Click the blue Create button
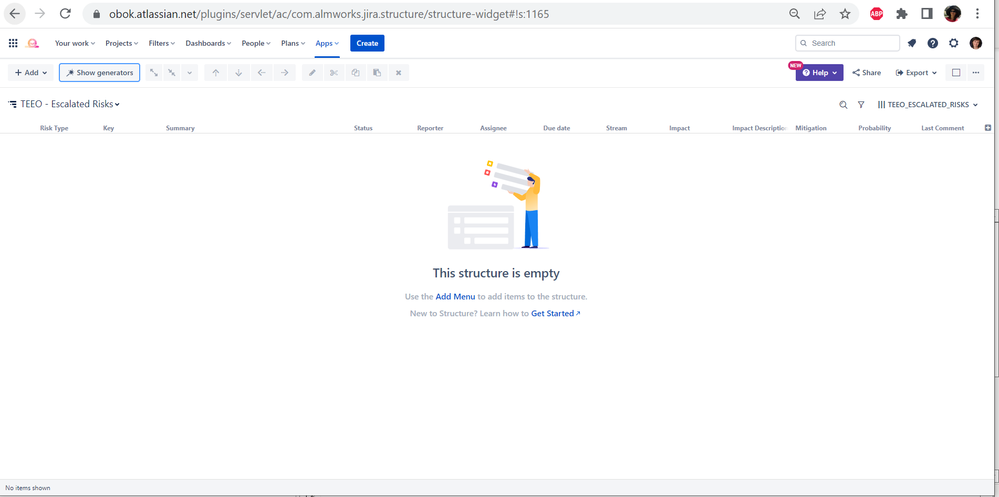Screen dimensions: 999x497 [x=367, y=43]
